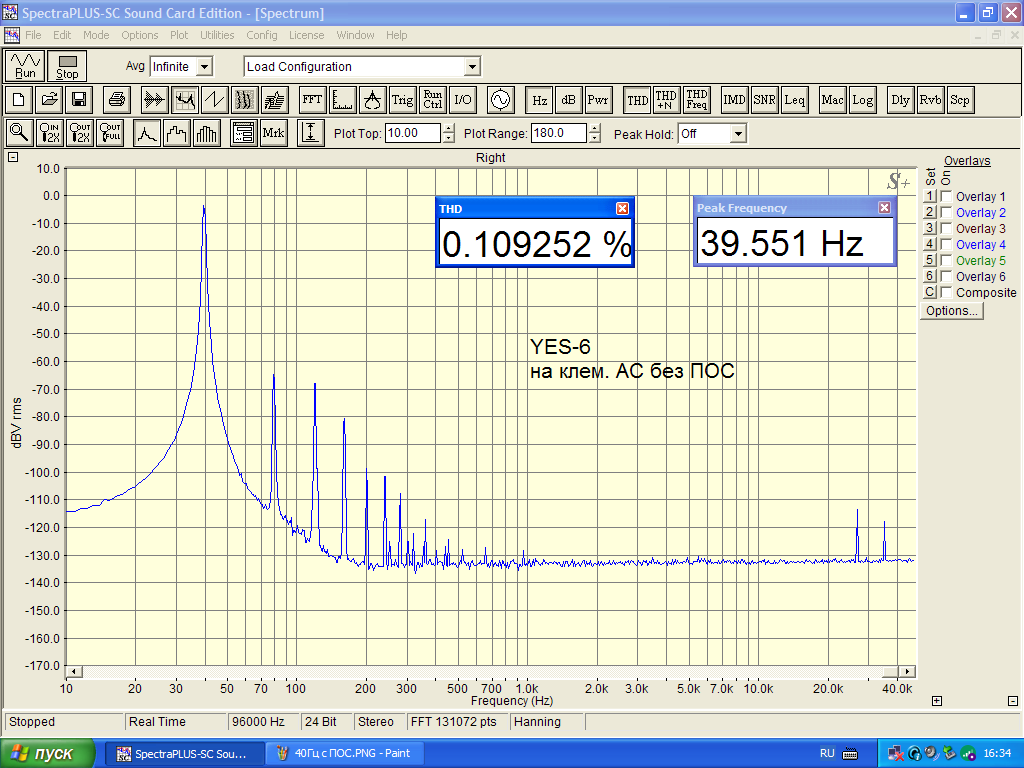Expand the Load Configuration dropdown
Viewport: 1024px width, 768px height.
coord(472,67)
